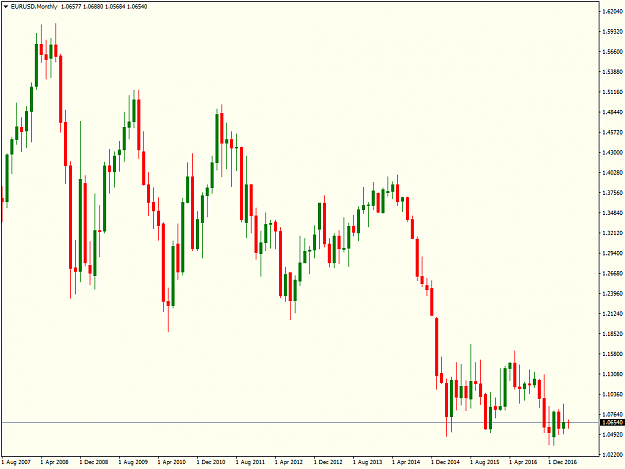Click the 1.34840 price axis label
Screen dimensions: 625x469
[x=613, y=213]
